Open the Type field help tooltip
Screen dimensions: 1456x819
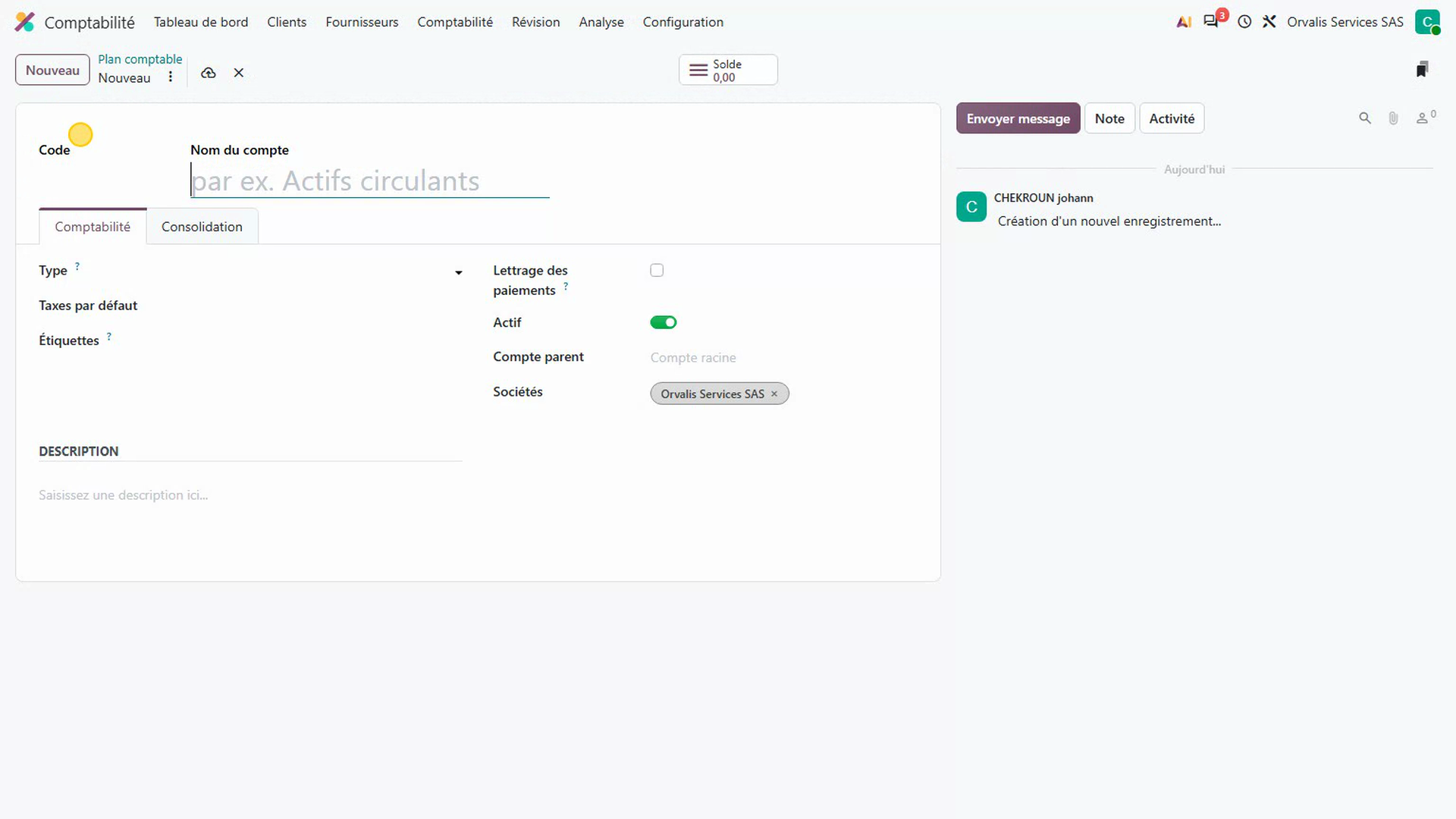(x=77, y=266)
